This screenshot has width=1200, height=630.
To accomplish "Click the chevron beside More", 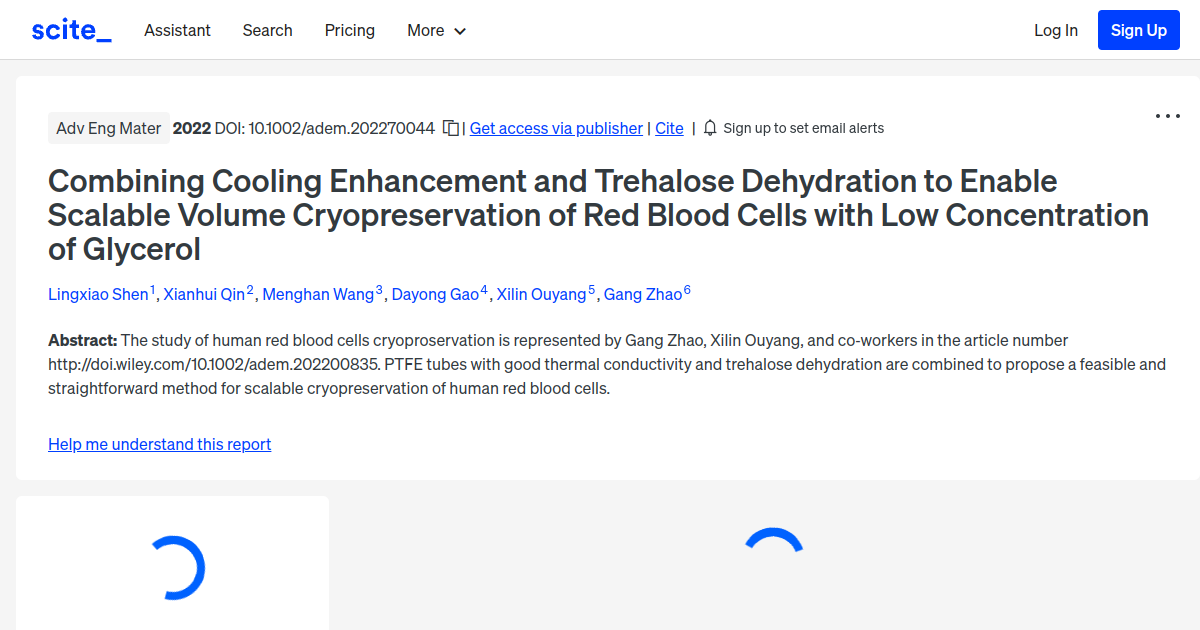I will (460, 31).
